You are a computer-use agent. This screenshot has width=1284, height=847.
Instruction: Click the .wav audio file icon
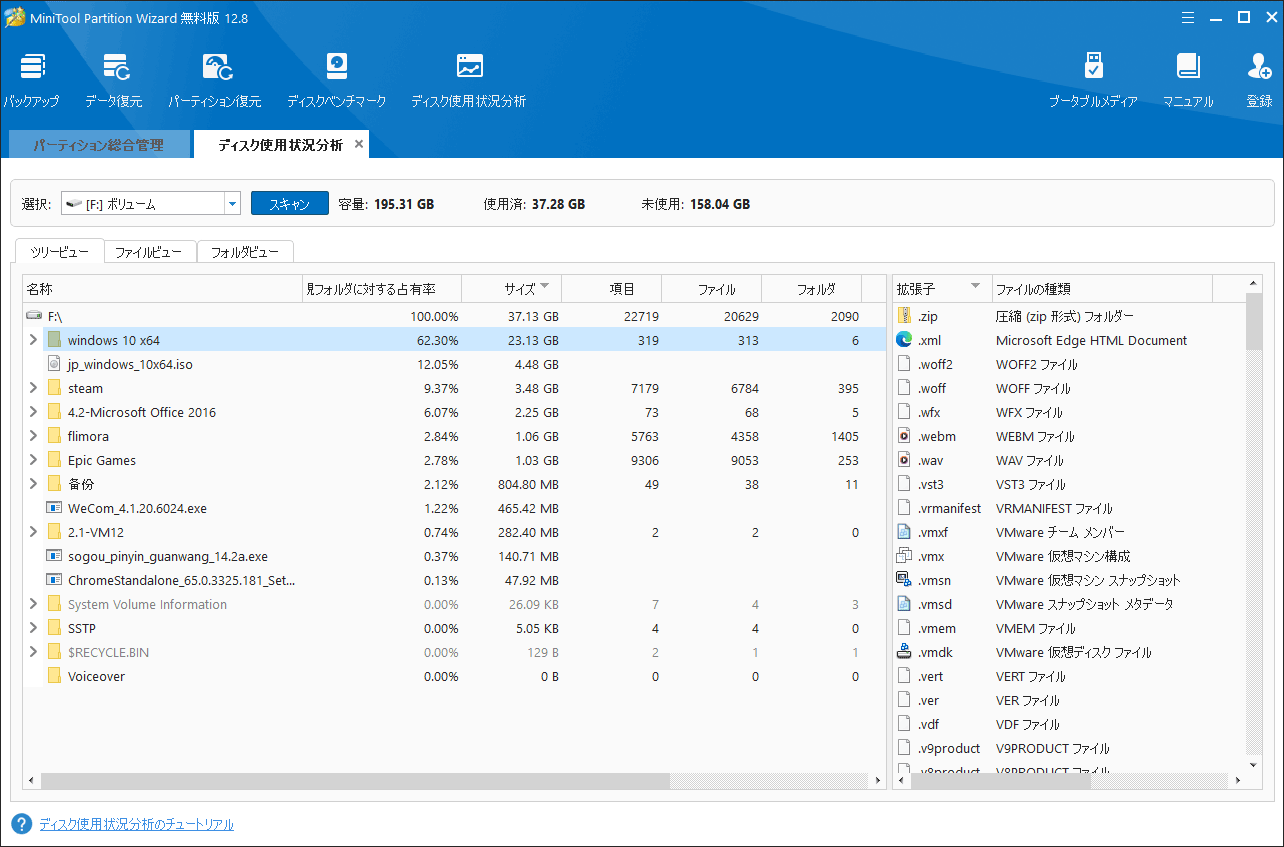905,460
